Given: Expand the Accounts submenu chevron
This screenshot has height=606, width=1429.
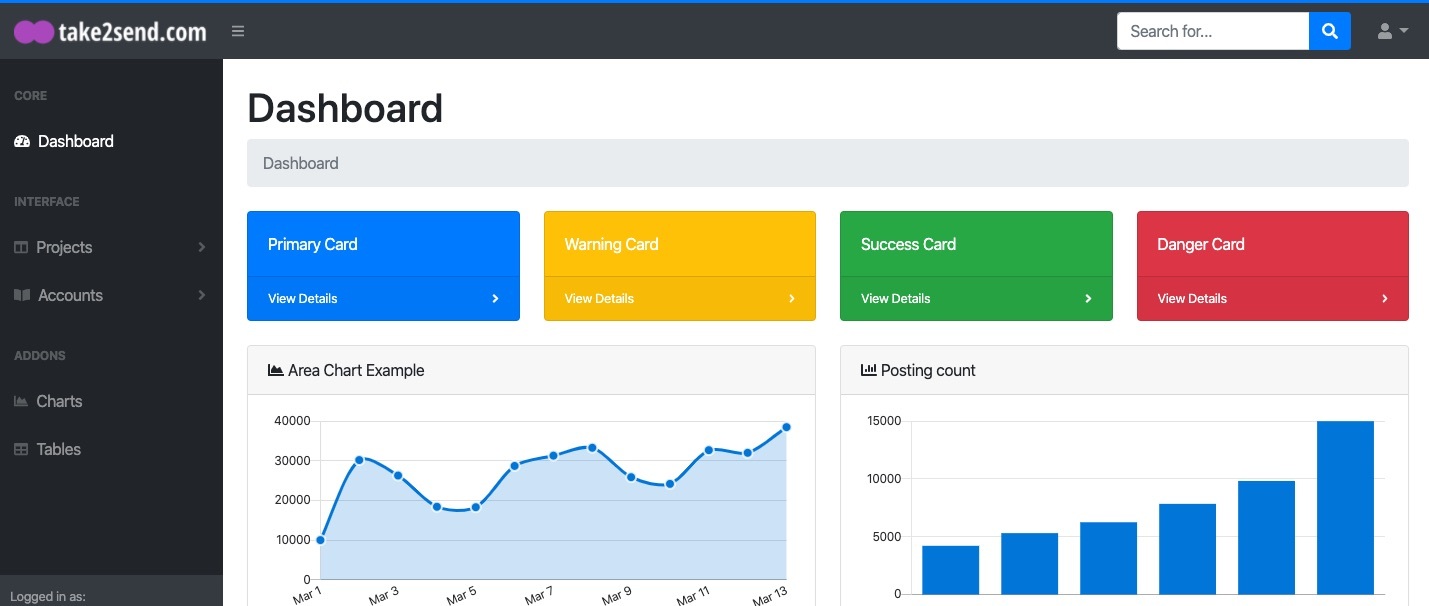Looking at the screenshot, I should [202, 295].
